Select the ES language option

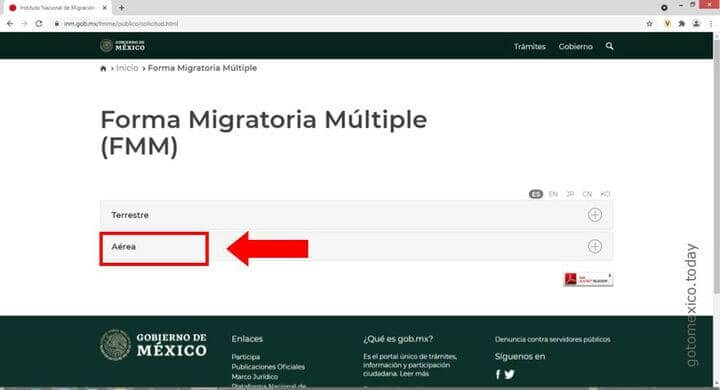(x=536, y=194)
